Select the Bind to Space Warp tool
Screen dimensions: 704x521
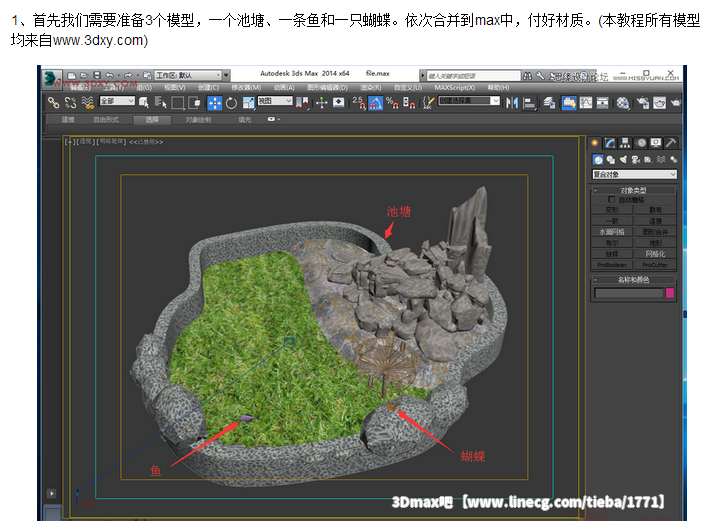pos(88,103)
